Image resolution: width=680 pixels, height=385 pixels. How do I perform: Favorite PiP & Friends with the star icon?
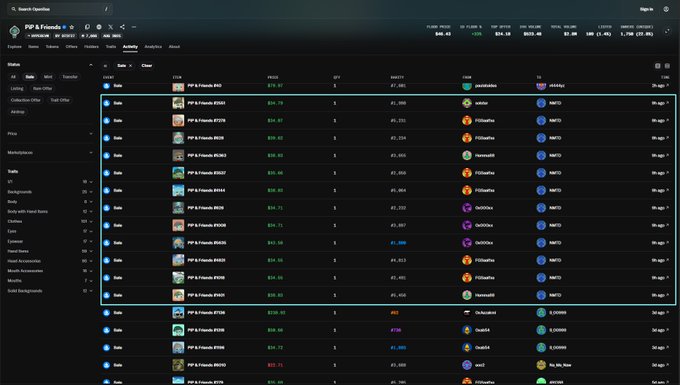(x=72, y=27)
